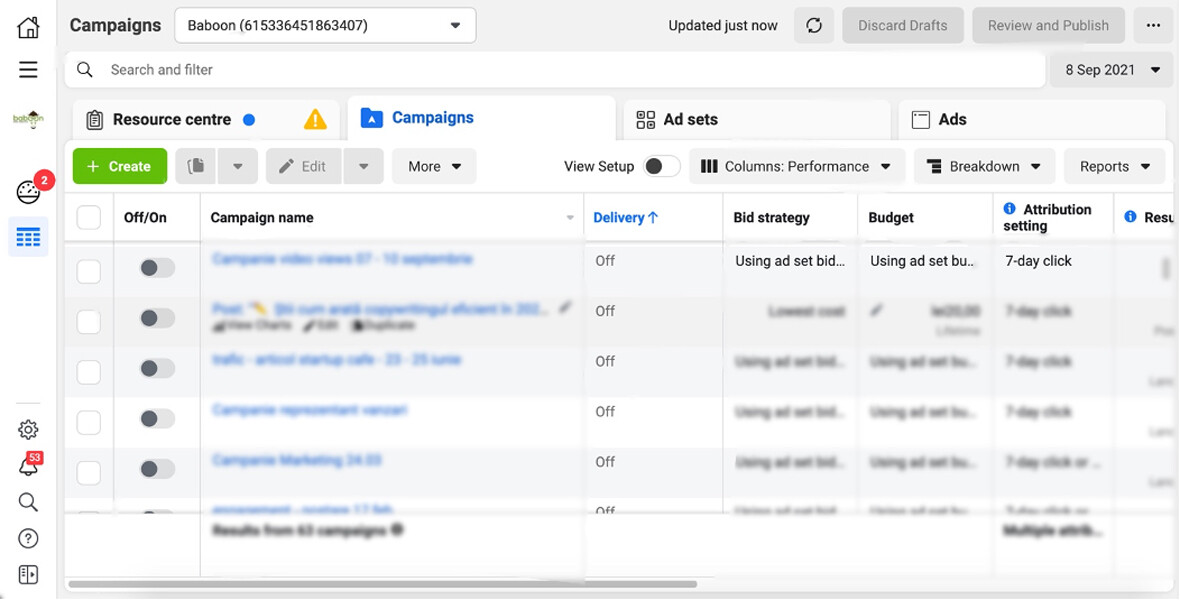Open settings via the gear icon in the sidebar

click(x=27, y=428)
